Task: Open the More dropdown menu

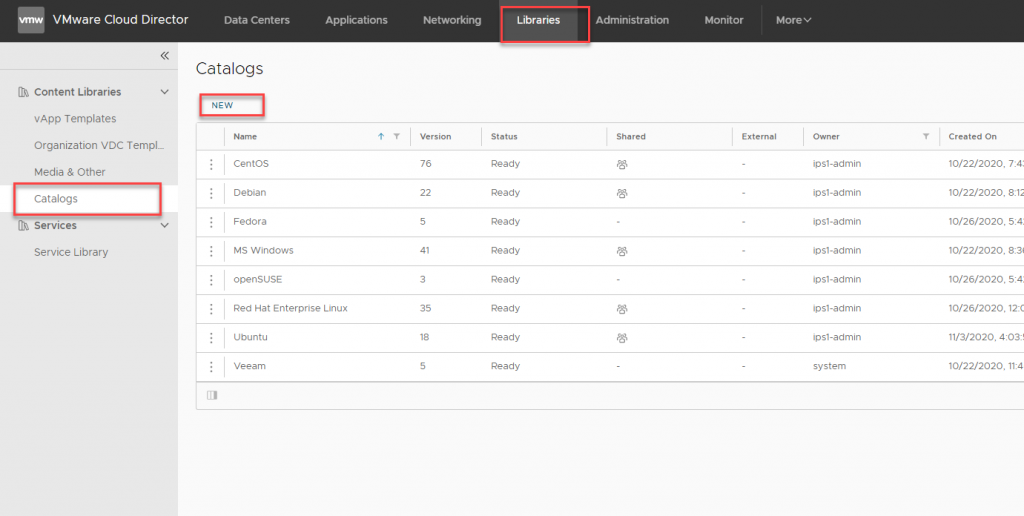Action: point(793,20)
